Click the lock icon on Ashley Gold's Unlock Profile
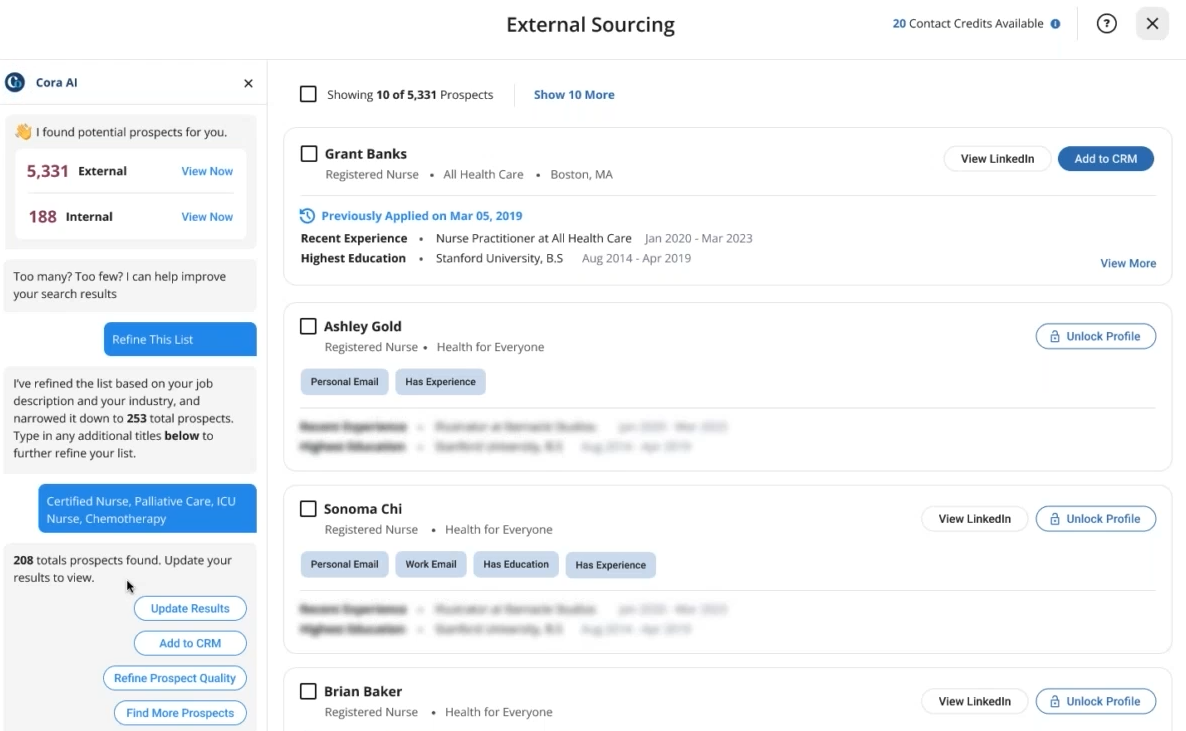Image resolution: width=1186 pixels, height=731 pixels. (1055, 336)
